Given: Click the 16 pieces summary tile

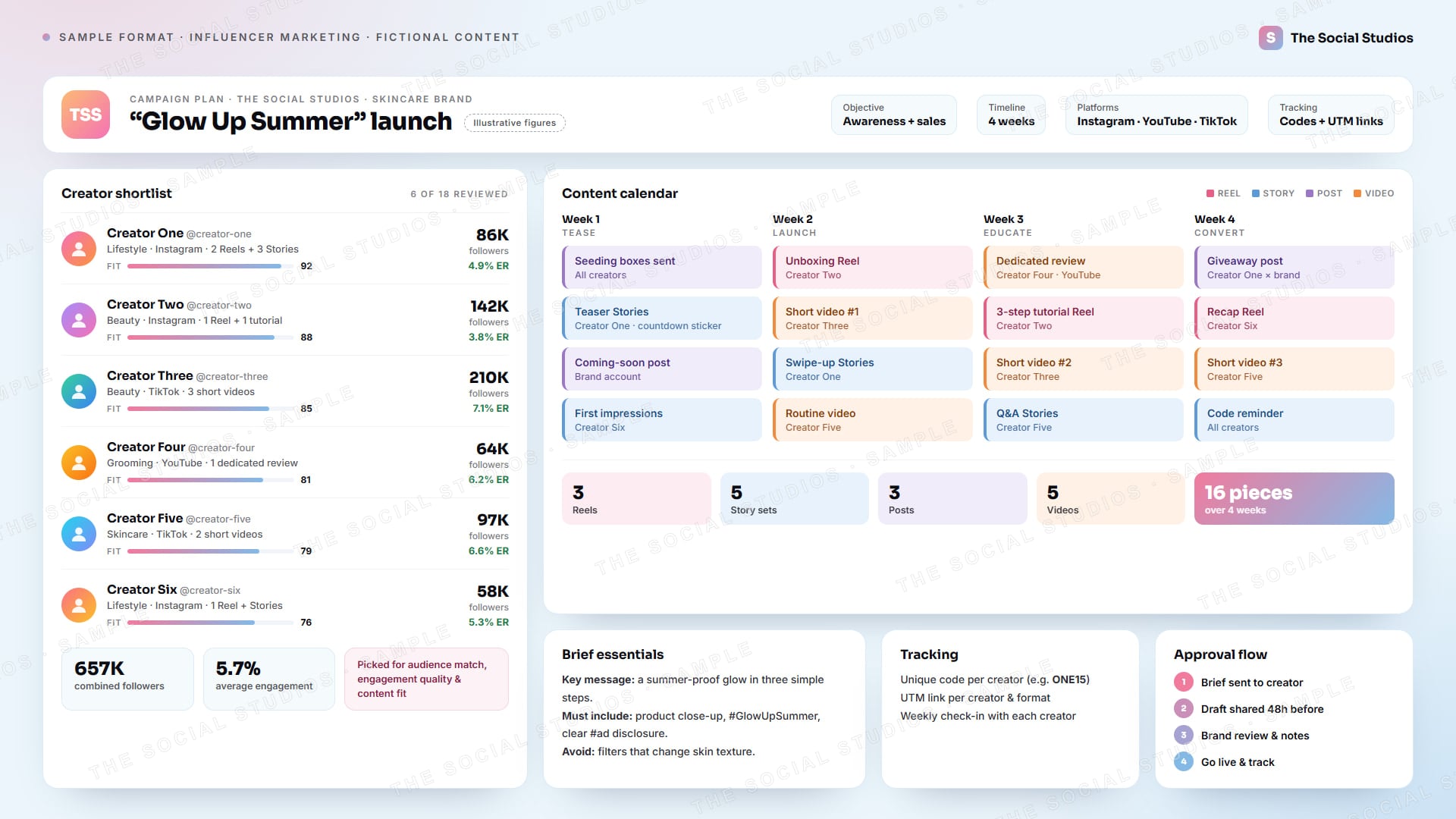Looking at the screenshot, I should (1294, 499).
